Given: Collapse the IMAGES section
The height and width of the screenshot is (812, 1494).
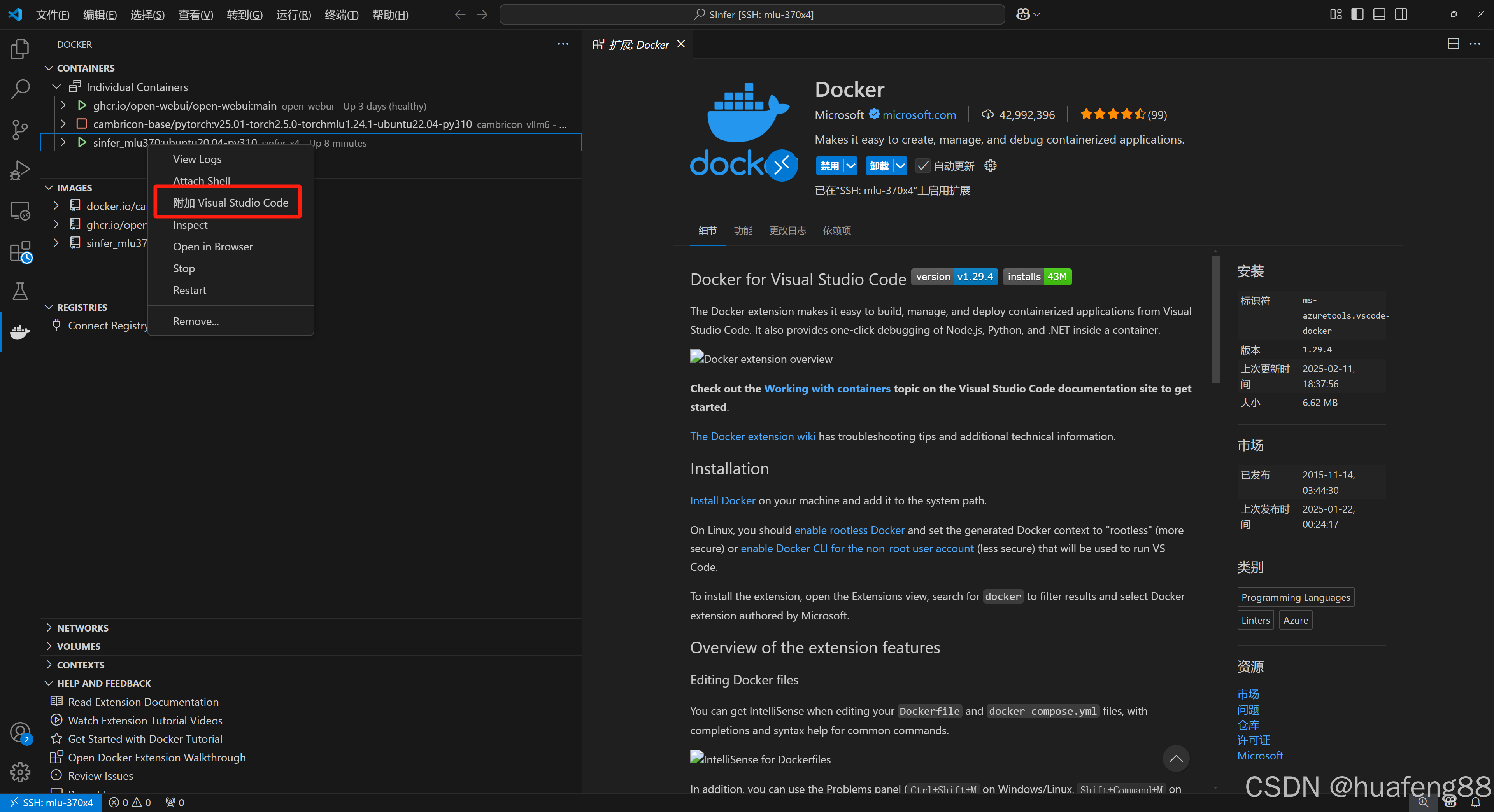Looking at the screenshot, I should 49,188.
